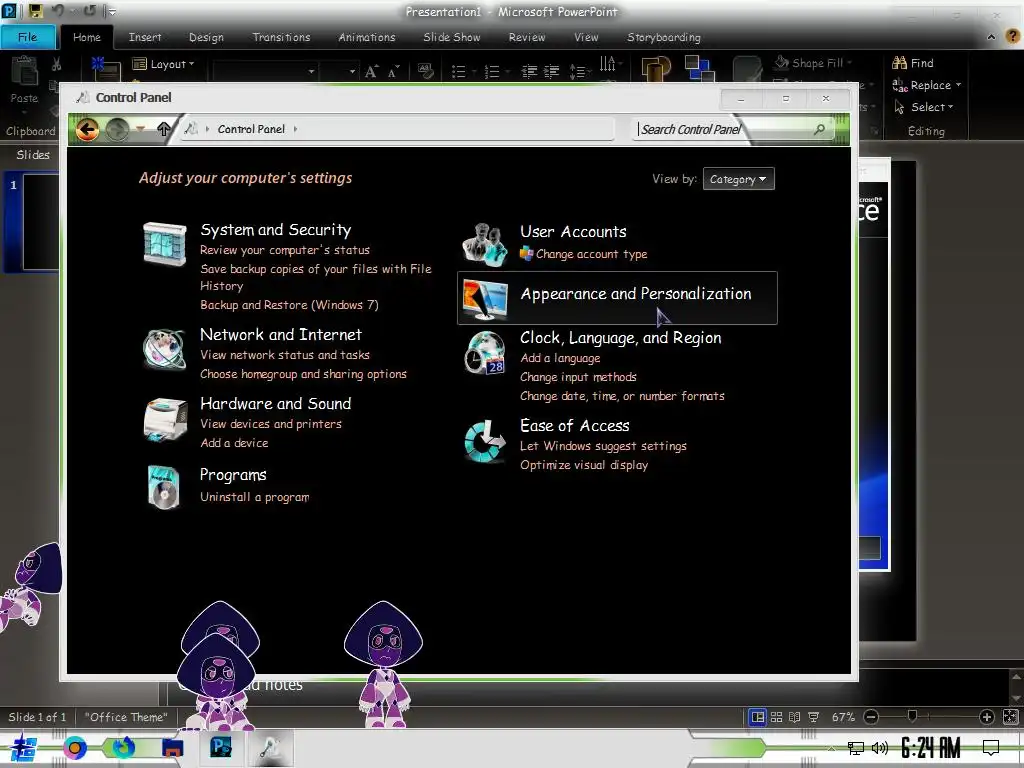Open the User Accounts icon
Viewport: 1024px width, 768px height.
pos(485,244)
